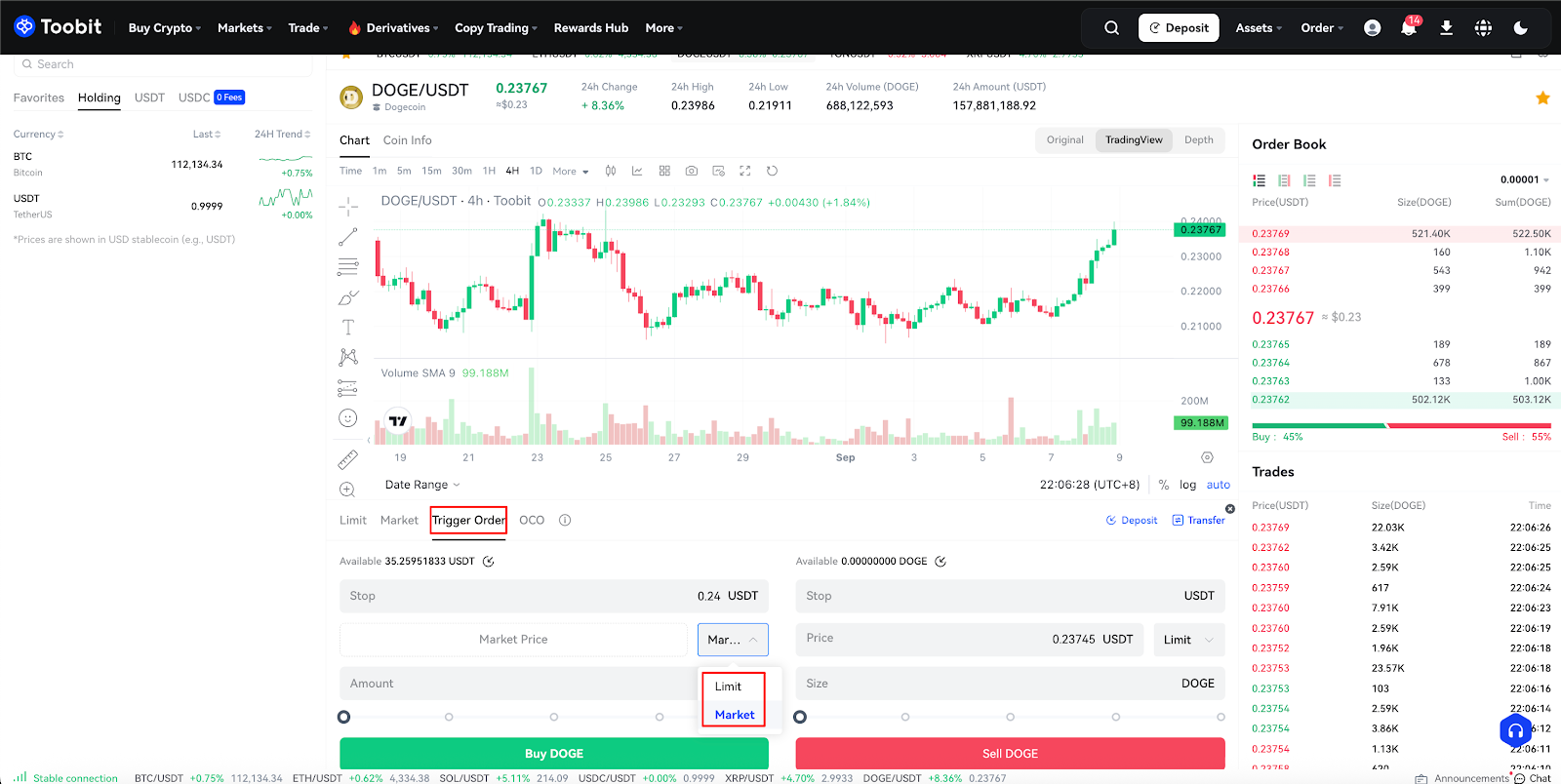Open the language globe icon
Screen dimensions: 1561x784
(x=1483, y=28)
